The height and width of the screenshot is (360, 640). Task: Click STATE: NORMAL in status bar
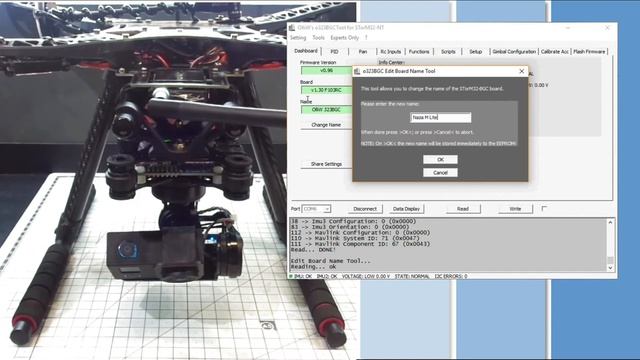412,276
